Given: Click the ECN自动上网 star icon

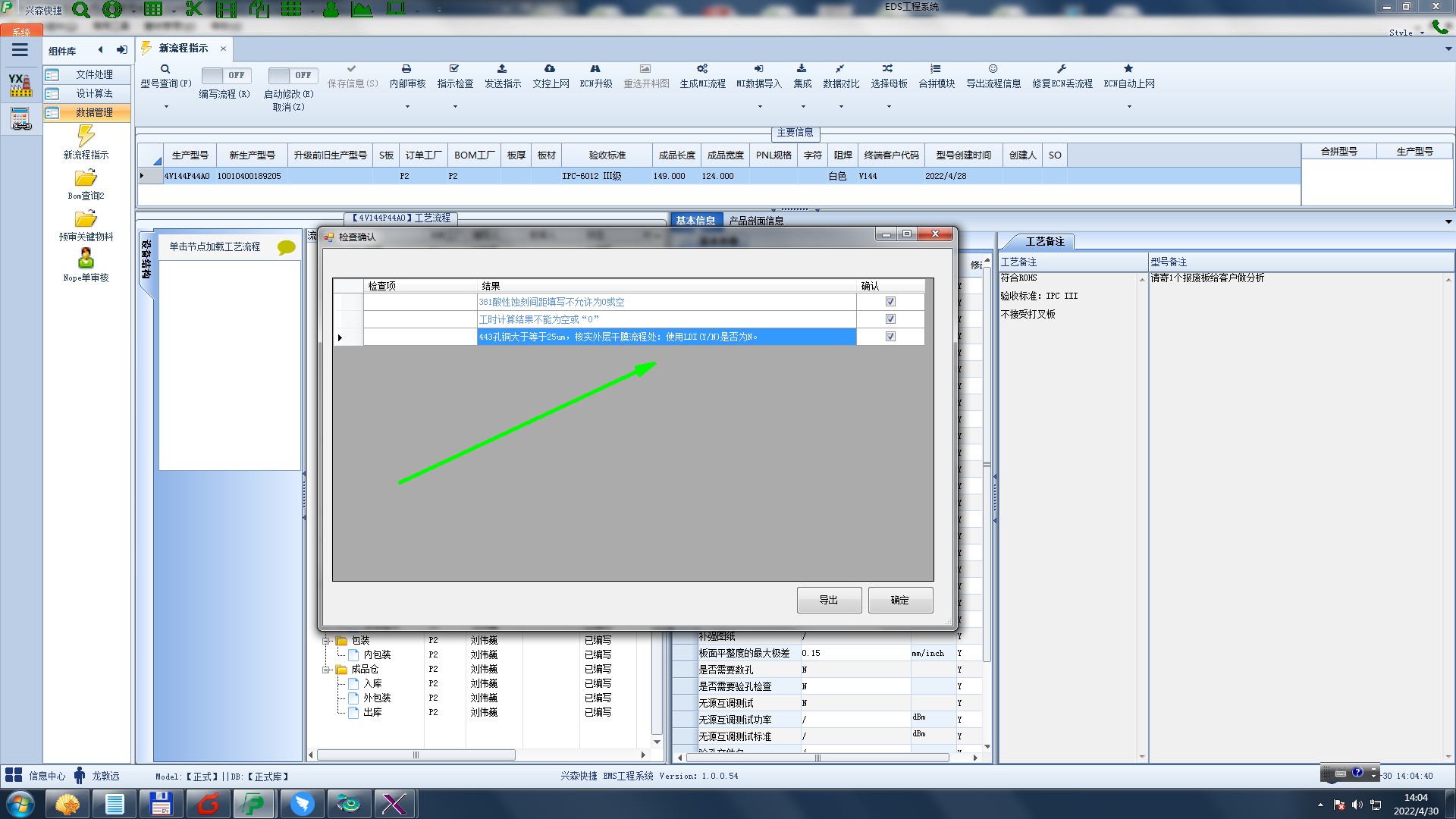Looking at the screenshot, I should pos(1128,69).
